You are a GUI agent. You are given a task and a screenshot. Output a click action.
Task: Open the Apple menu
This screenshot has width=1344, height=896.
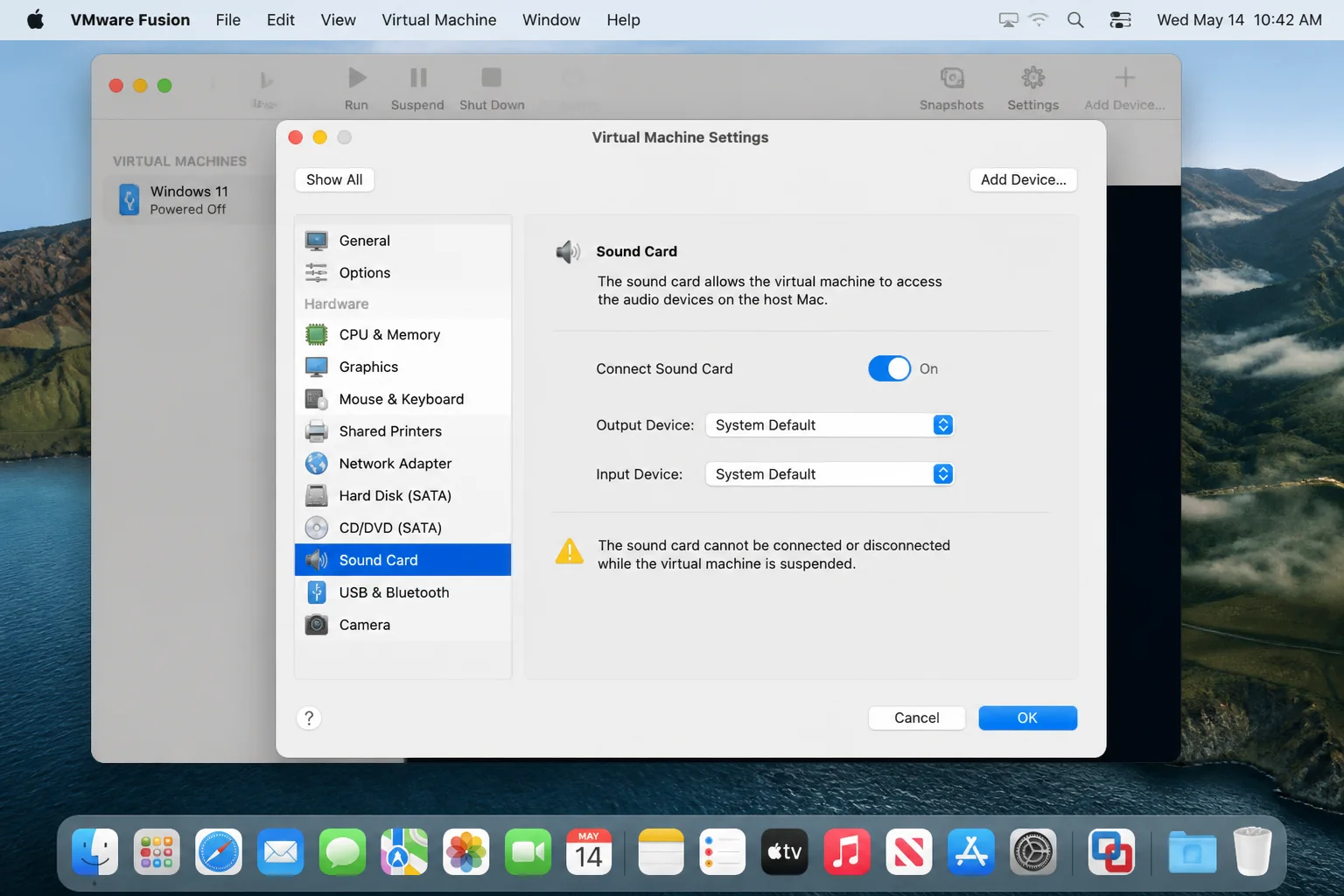tap(35, 20)
